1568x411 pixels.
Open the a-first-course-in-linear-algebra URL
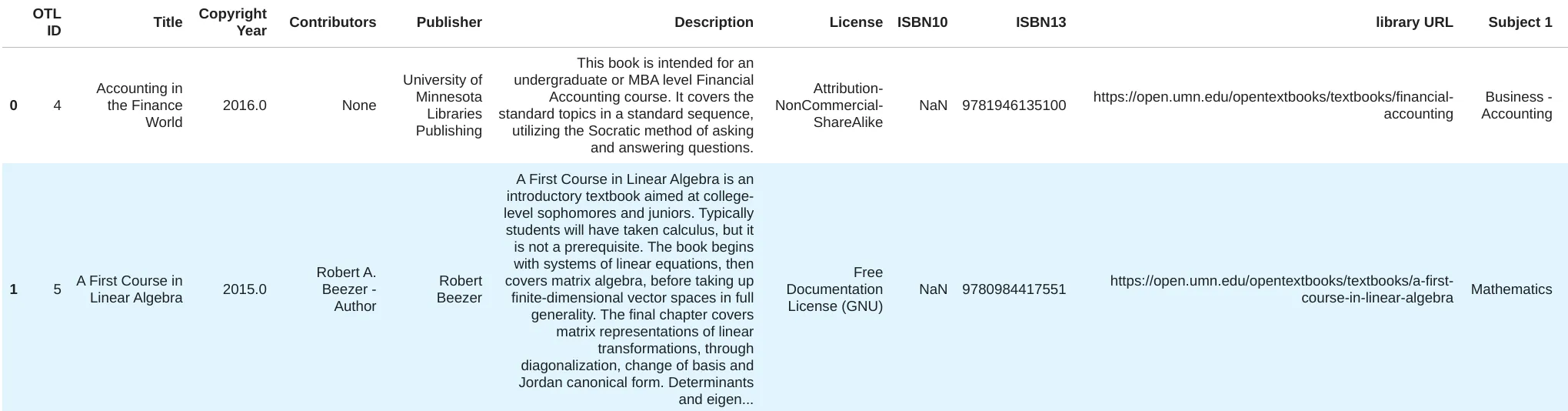point(1281,289)
